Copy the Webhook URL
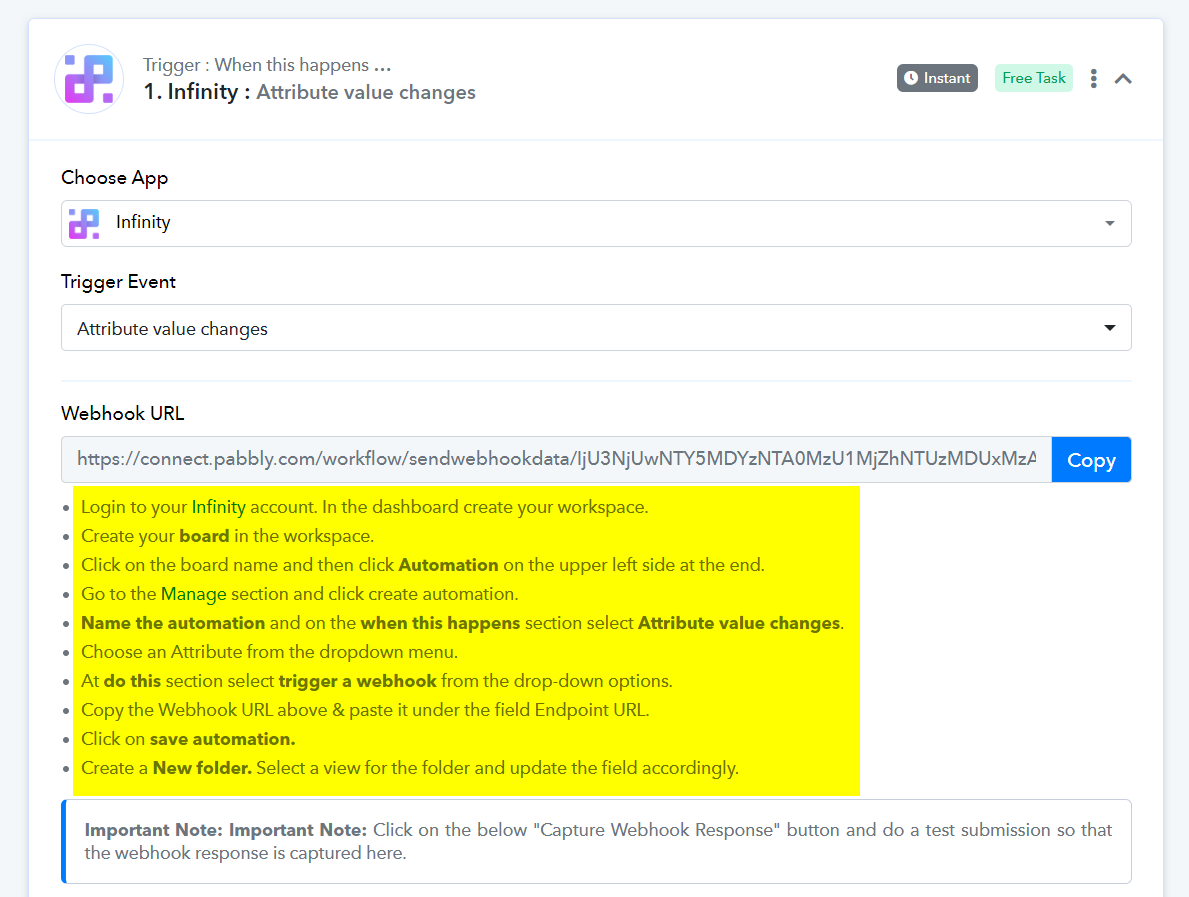 coord(1091,459)
